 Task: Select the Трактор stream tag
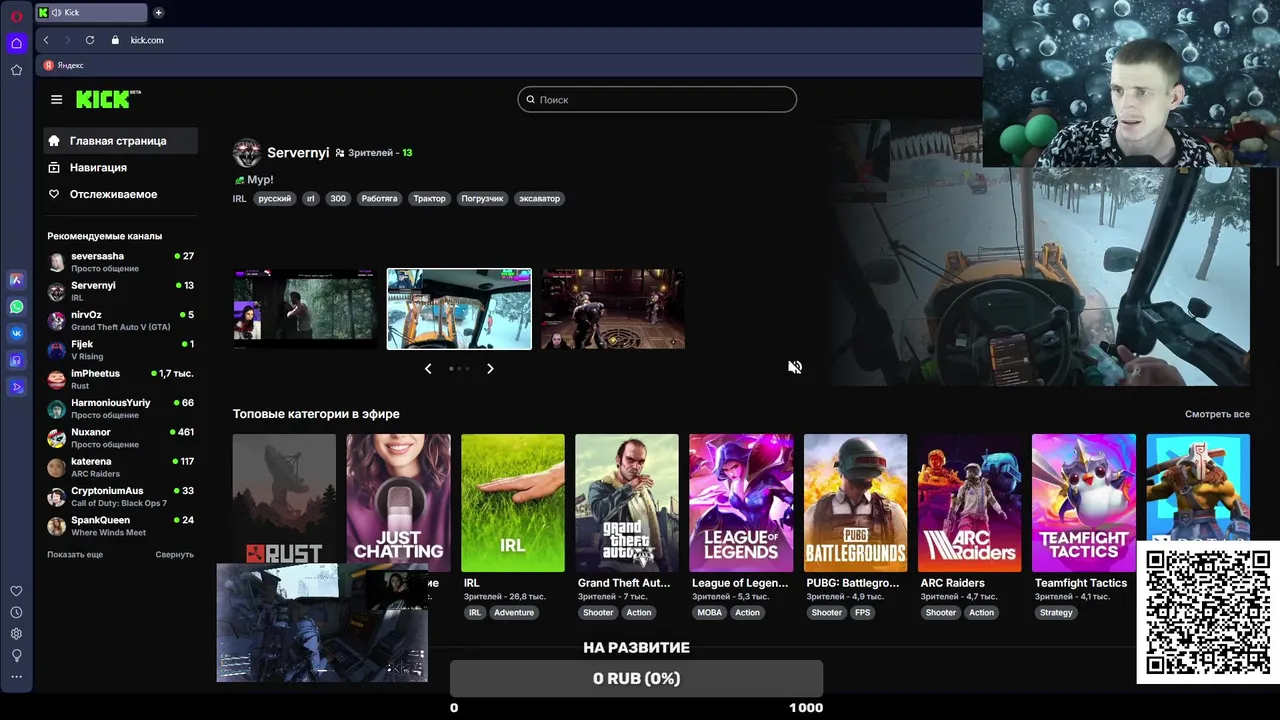(x=429, y=198)
